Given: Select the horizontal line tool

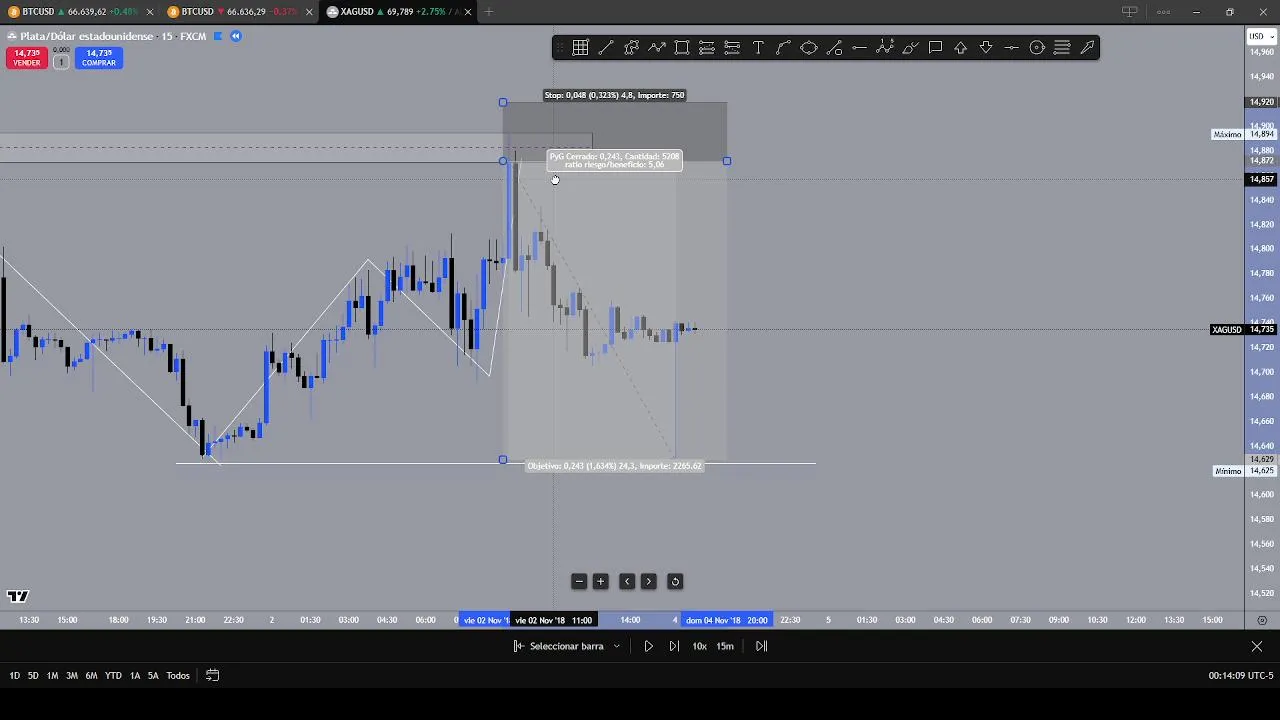Looking at the screenshot, I should tap(1011, 47).
